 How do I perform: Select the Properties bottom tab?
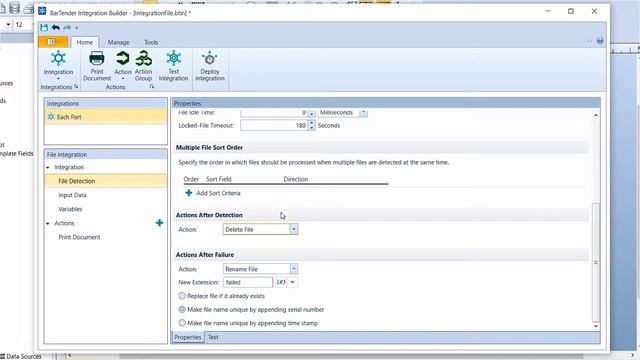[x=188, y=337]
